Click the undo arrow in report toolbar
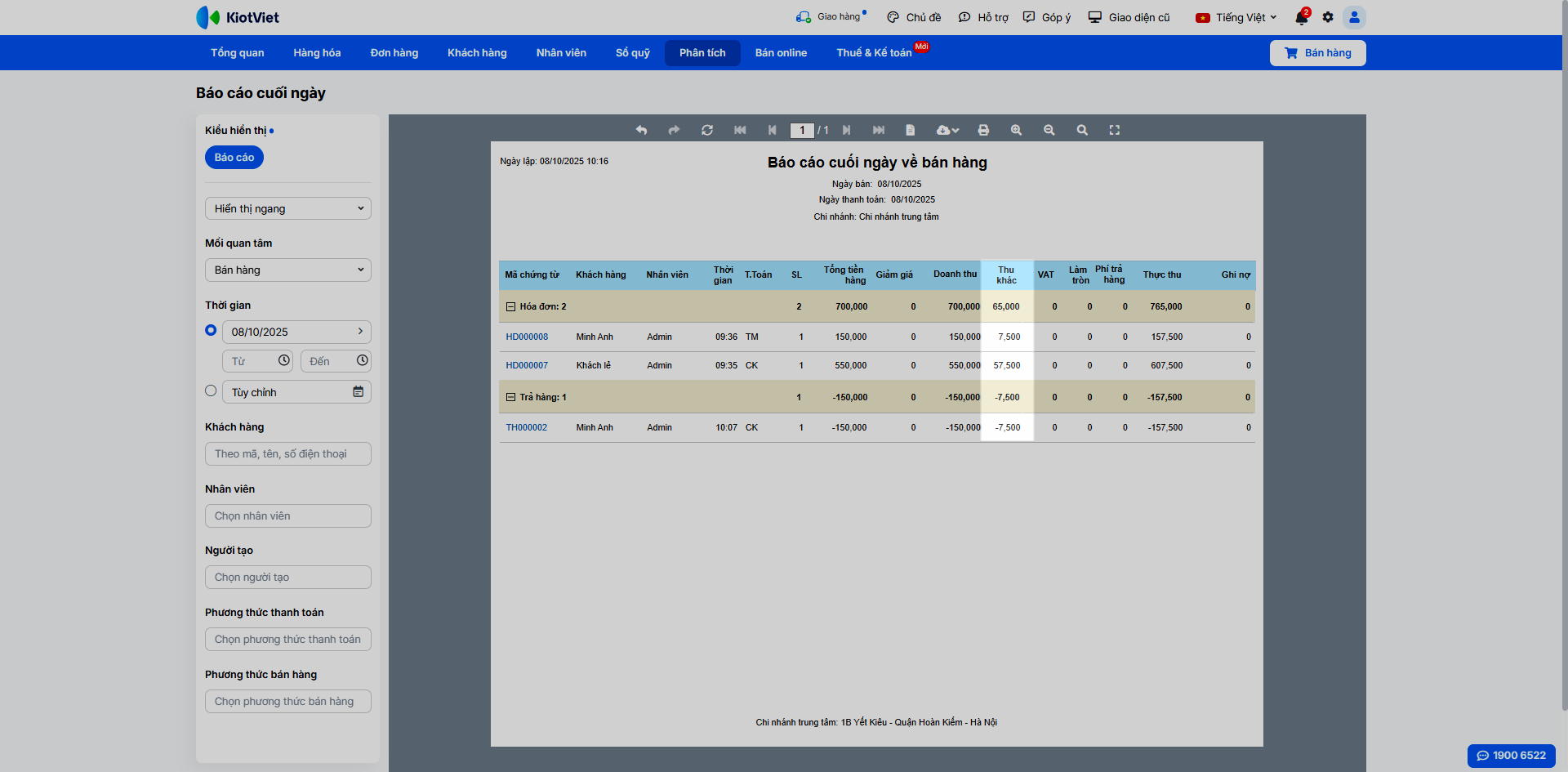 [641, 130]
